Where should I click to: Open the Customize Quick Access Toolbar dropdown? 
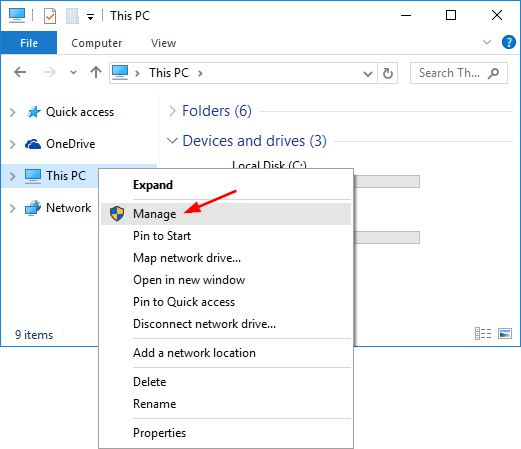coord(90,17)
